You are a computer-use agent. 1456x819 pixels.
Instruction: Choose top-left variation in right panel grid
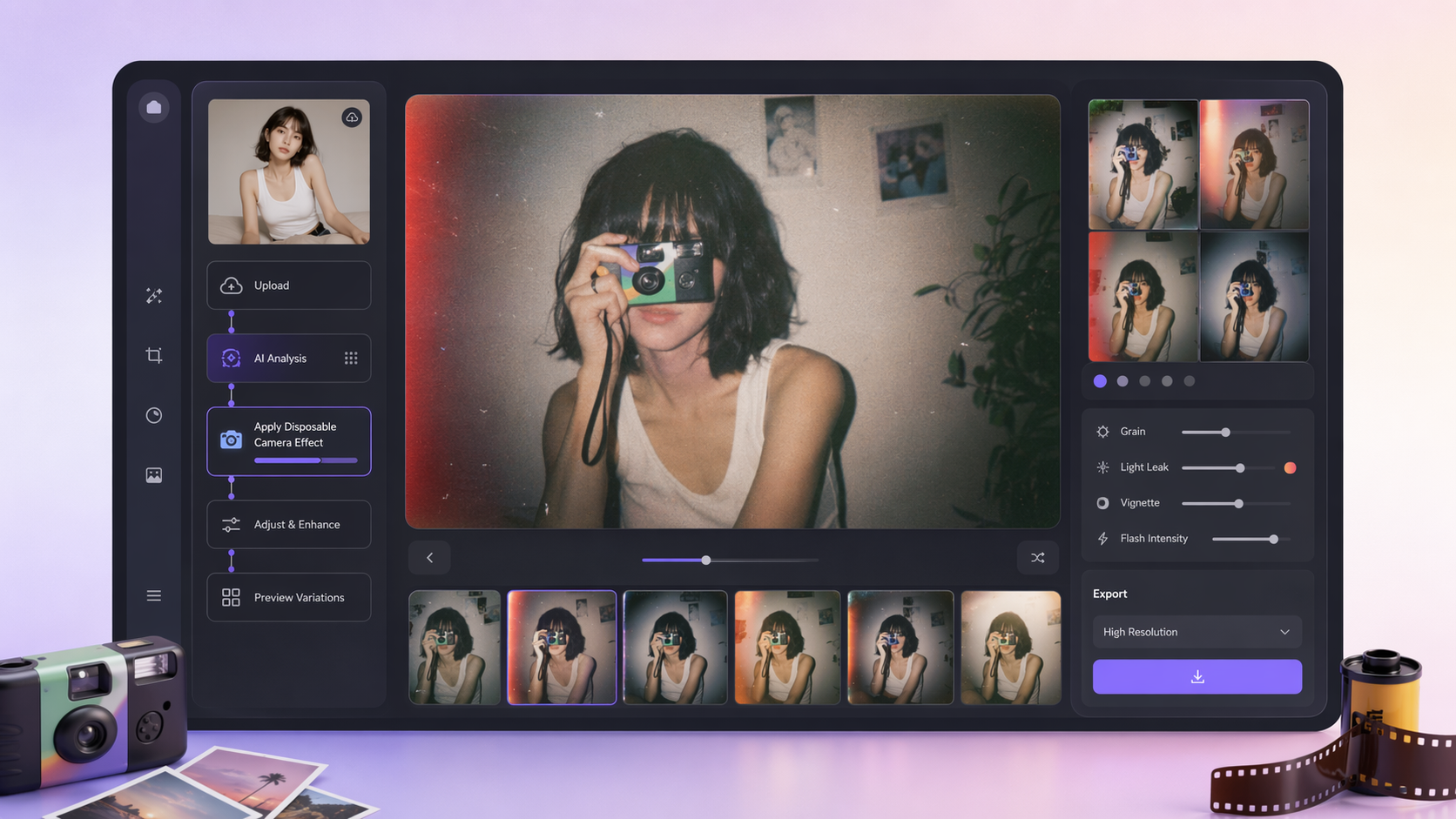1143,164
